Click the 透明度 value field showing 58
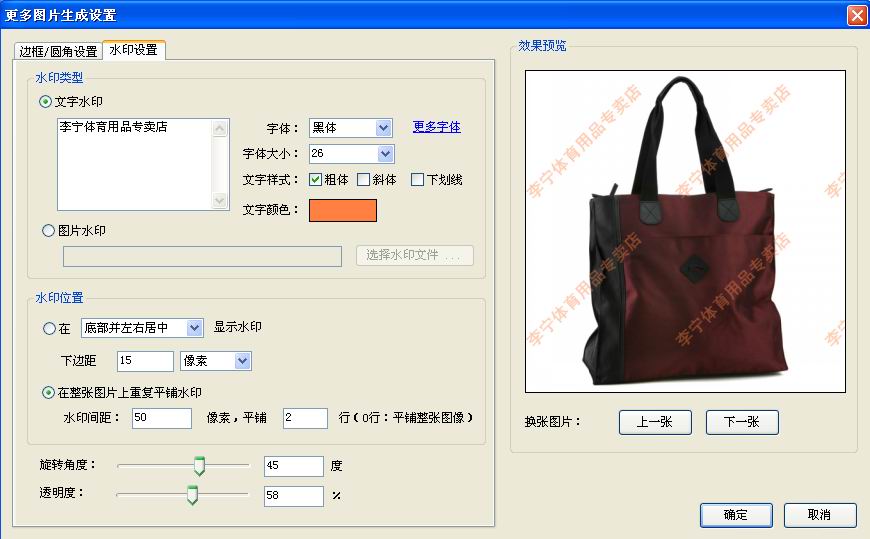 coord(294,496)
